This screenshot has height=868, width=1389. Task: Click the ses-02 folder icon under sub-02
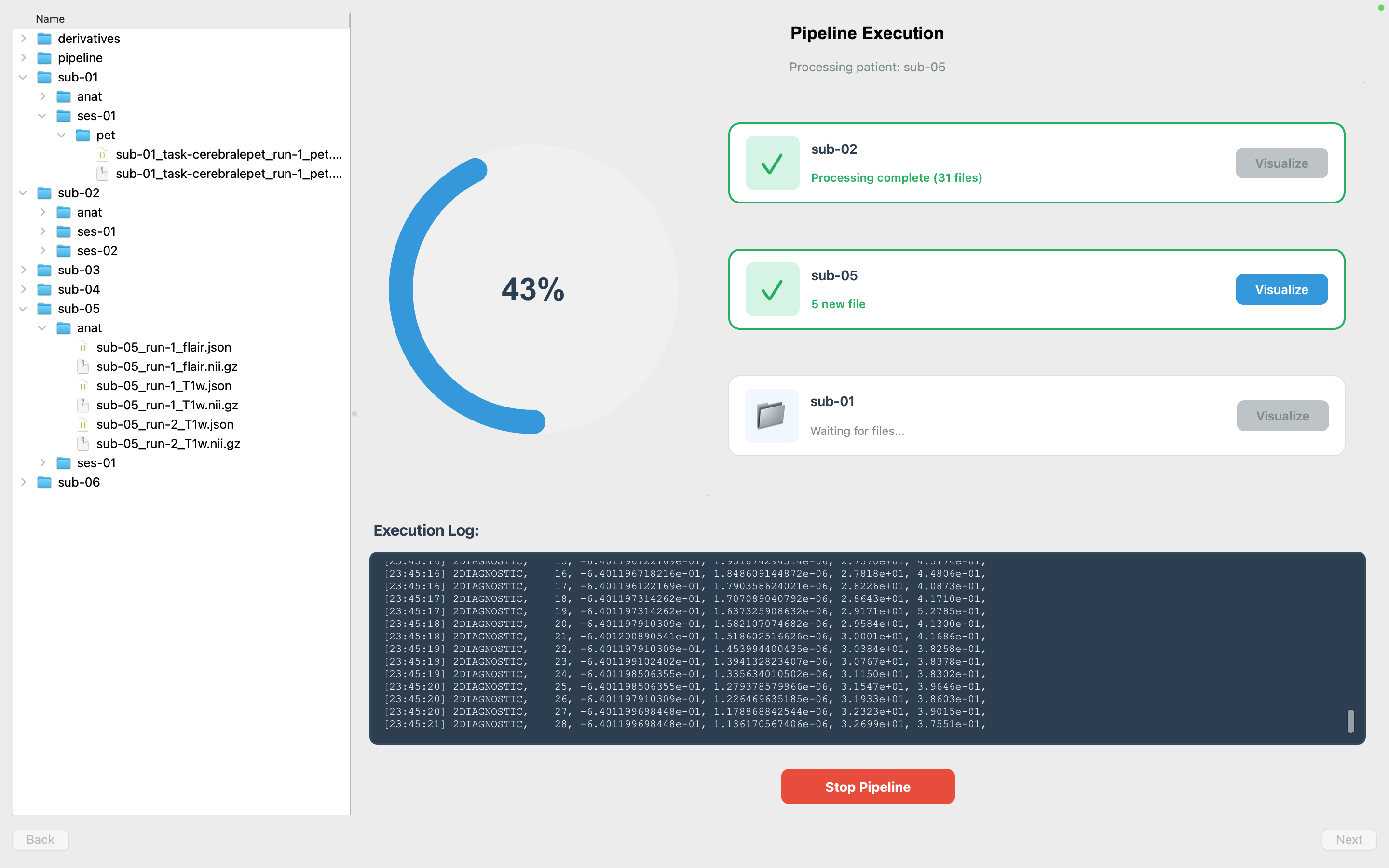pyautogui.click(x=64, y=251)
